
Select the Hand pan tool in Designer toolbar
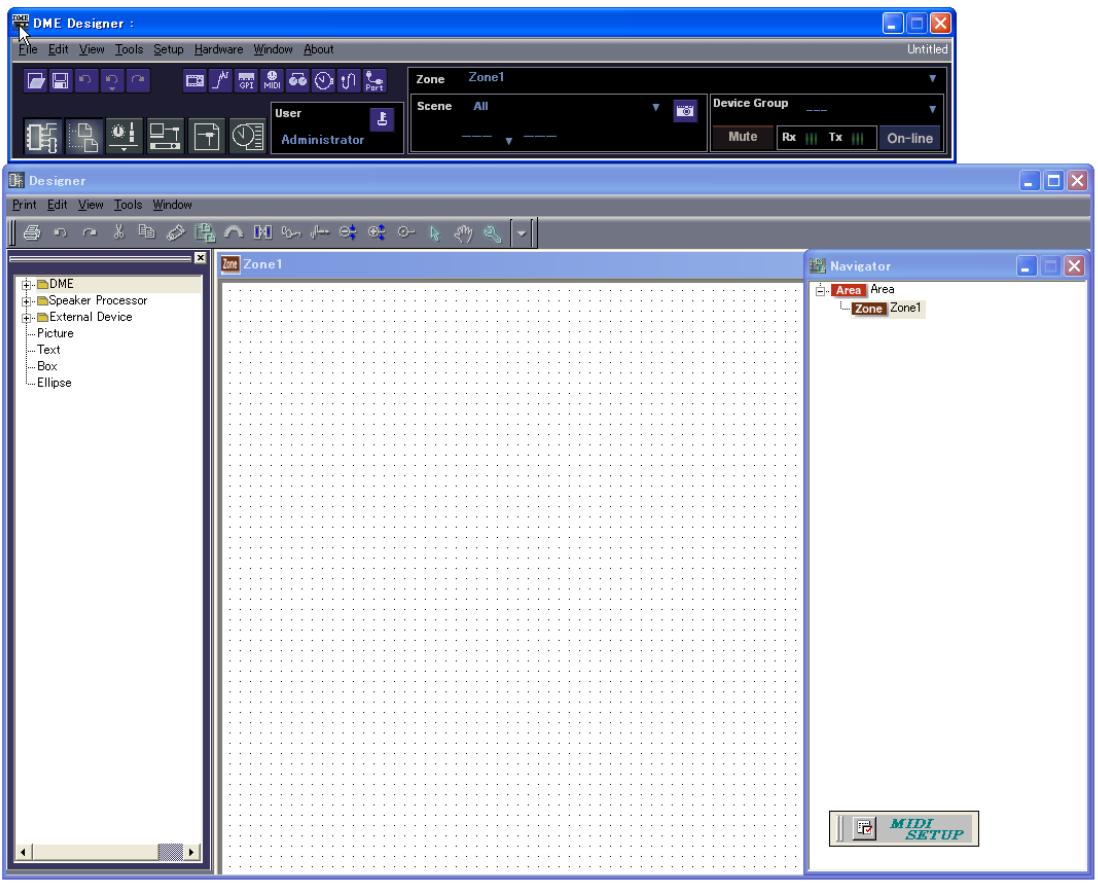[x=463, y=233]
